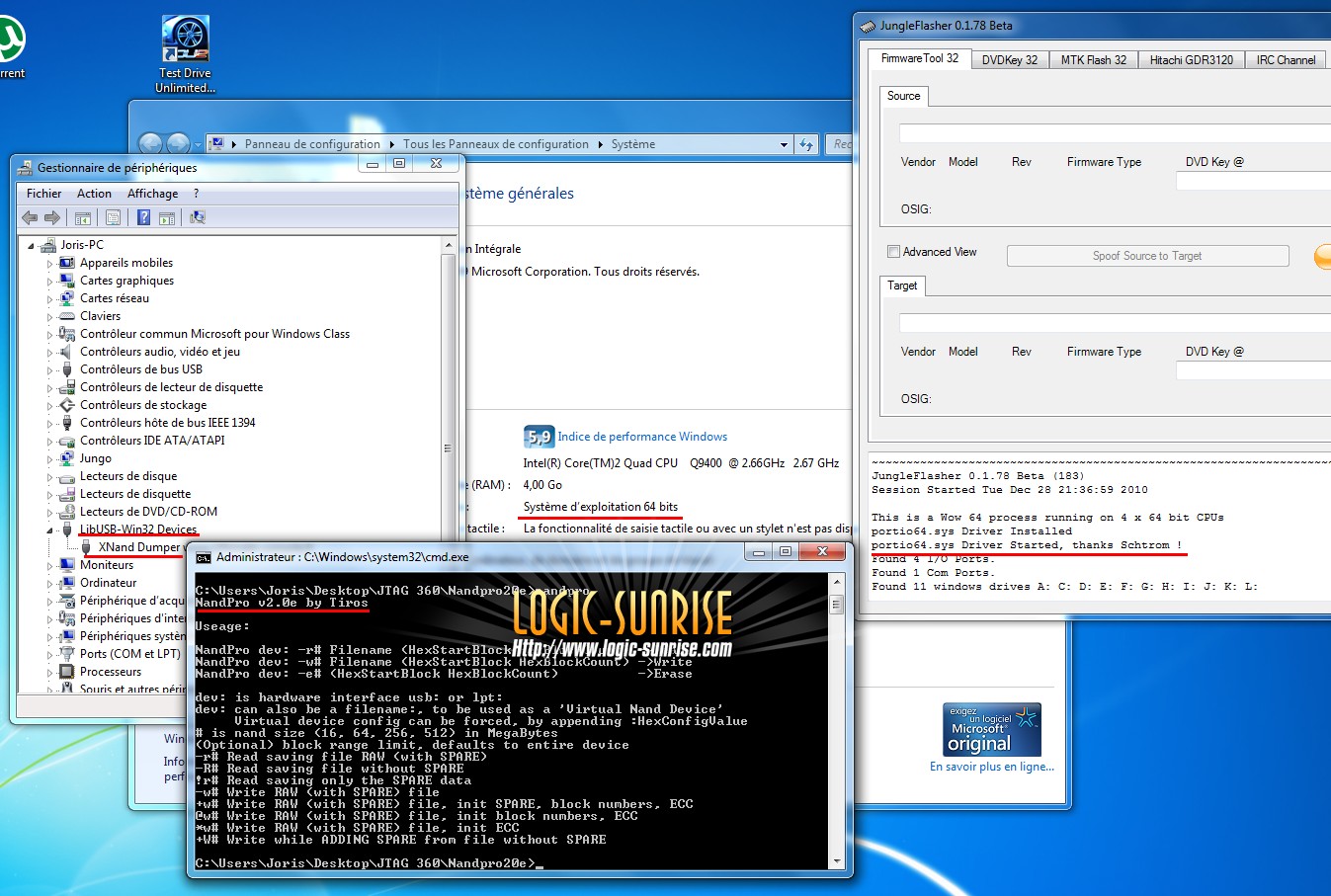Click refresh icon beside Control Panel address bar
This screenshot has width=1331, height=896.
806,144
